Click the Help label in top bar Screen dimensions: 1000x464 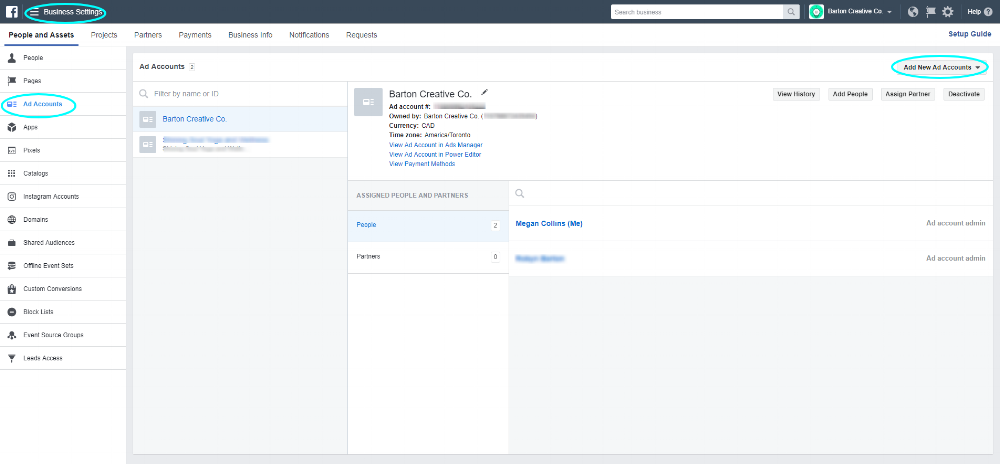click(974, 11)
